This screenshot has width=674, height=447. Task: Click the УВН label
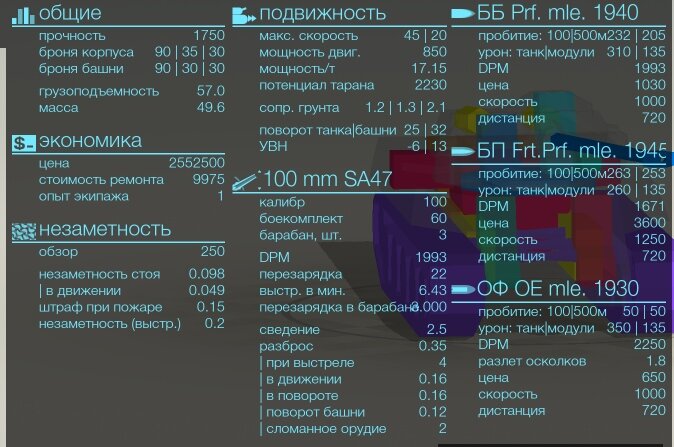(x=273, y=147)
